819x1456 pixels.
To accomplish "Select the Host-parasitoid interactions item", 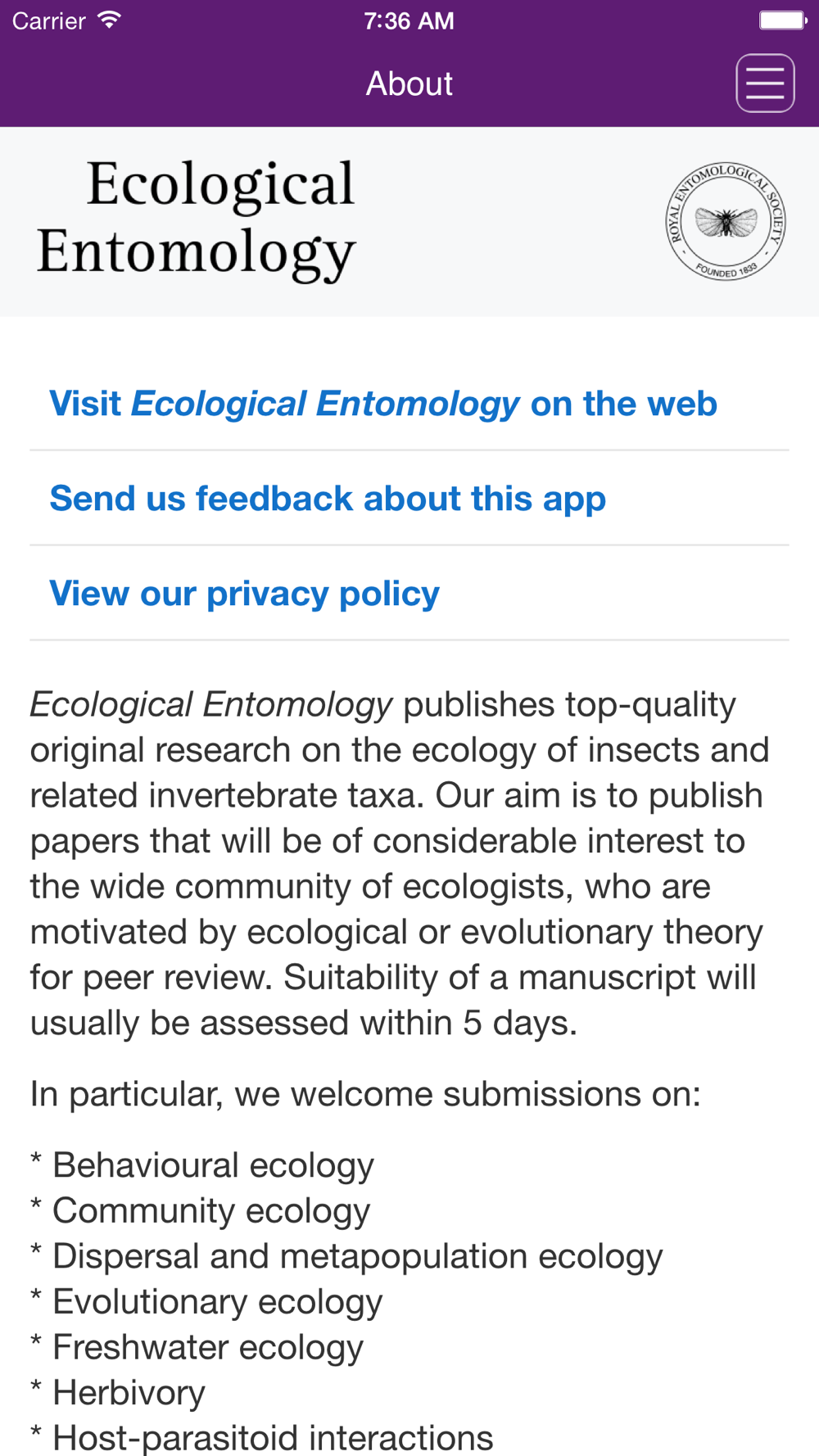I will coord(262,1437).
